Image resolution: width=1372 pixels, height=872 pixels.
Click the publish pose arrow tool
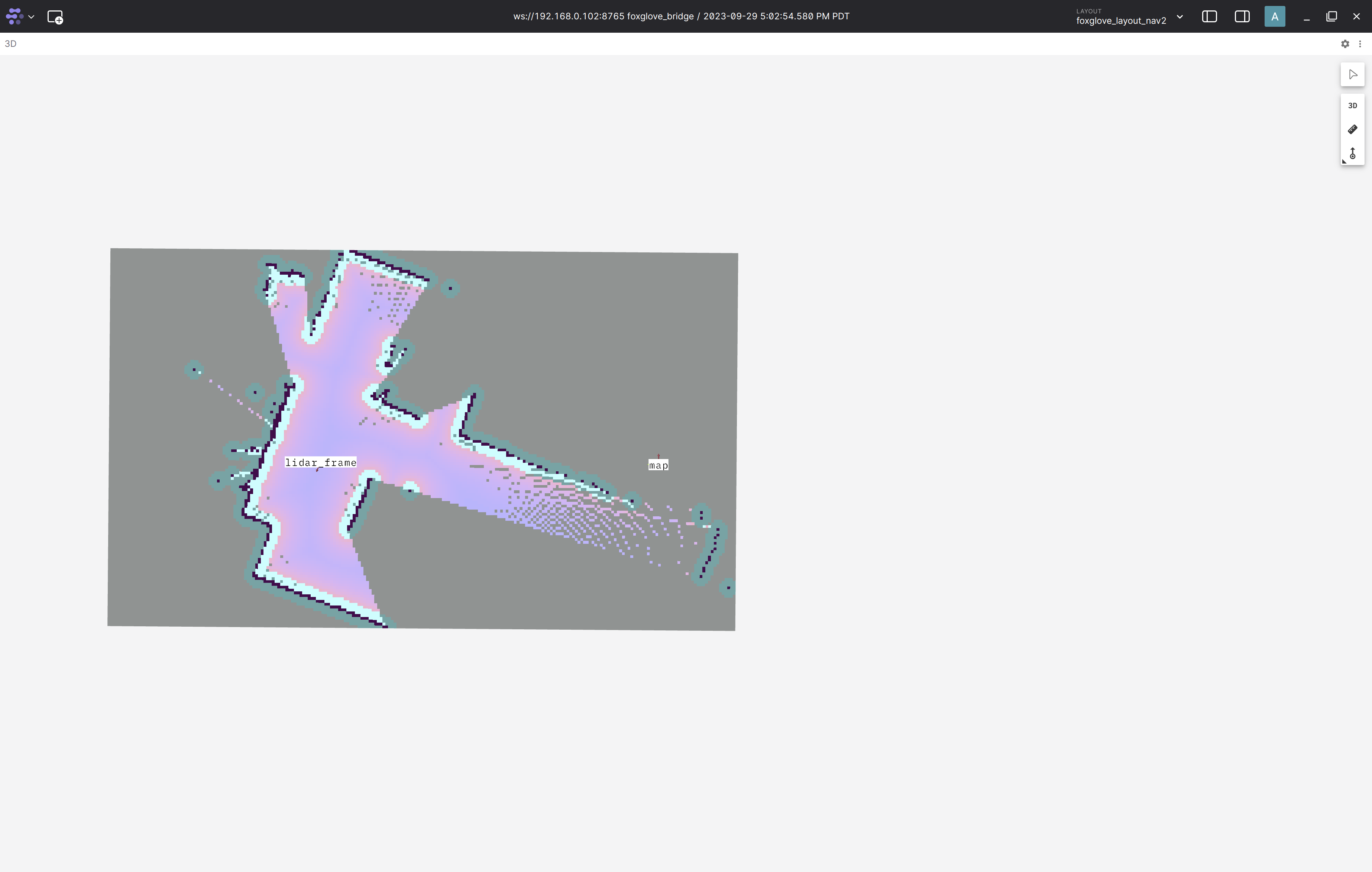coord(1353,153)
